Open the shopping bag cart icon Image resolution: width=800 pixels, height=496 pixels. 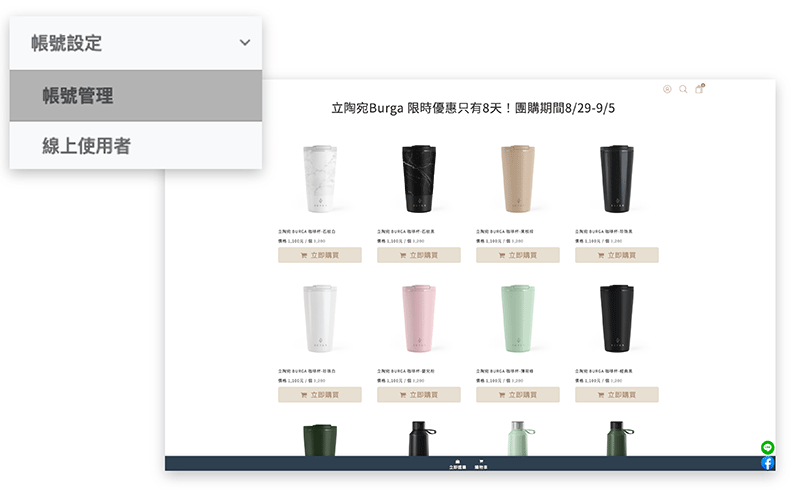699,89
